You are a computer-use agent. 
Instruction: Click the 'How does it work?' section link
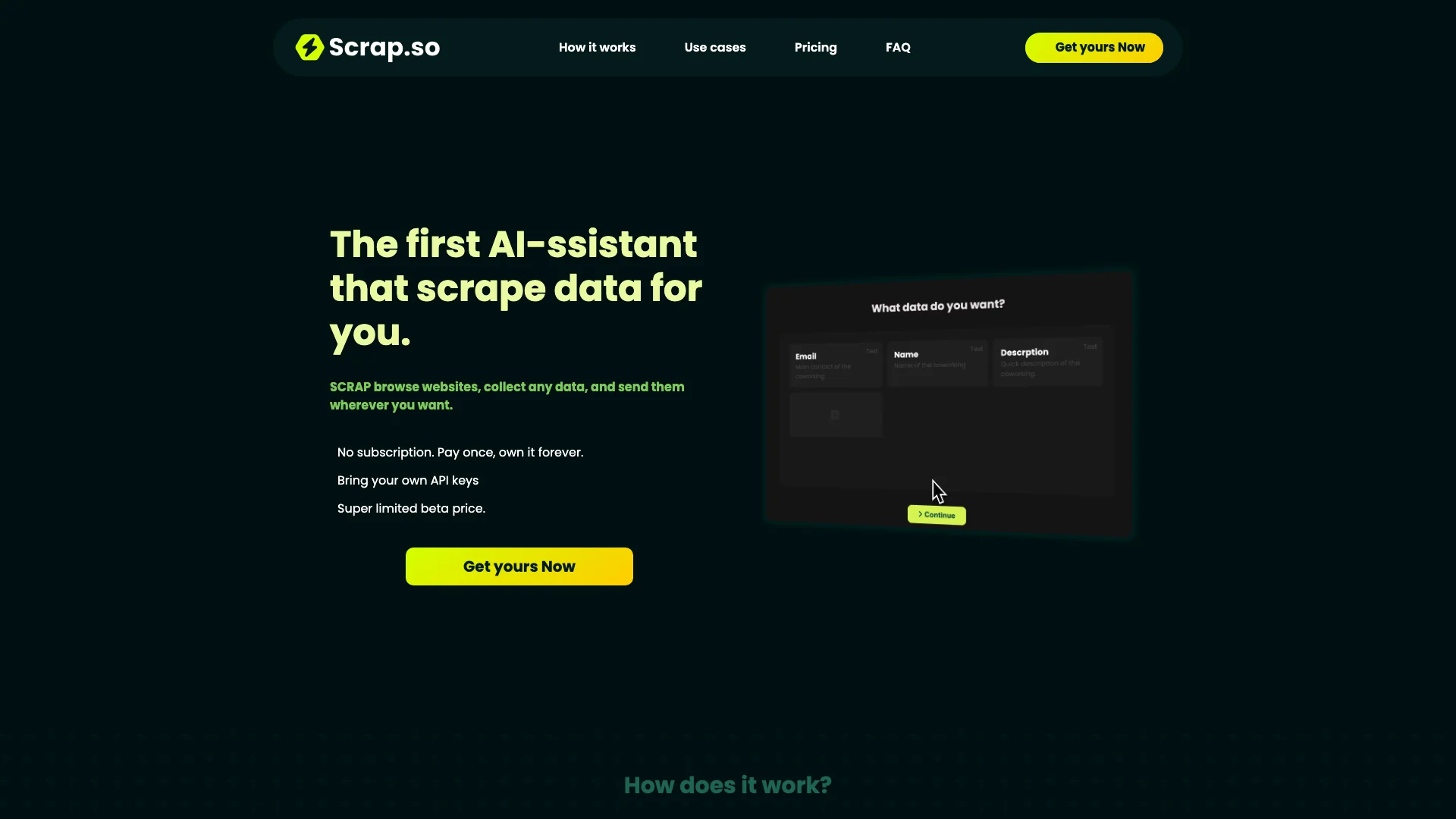pyautogui.click(x=728, y=785)
